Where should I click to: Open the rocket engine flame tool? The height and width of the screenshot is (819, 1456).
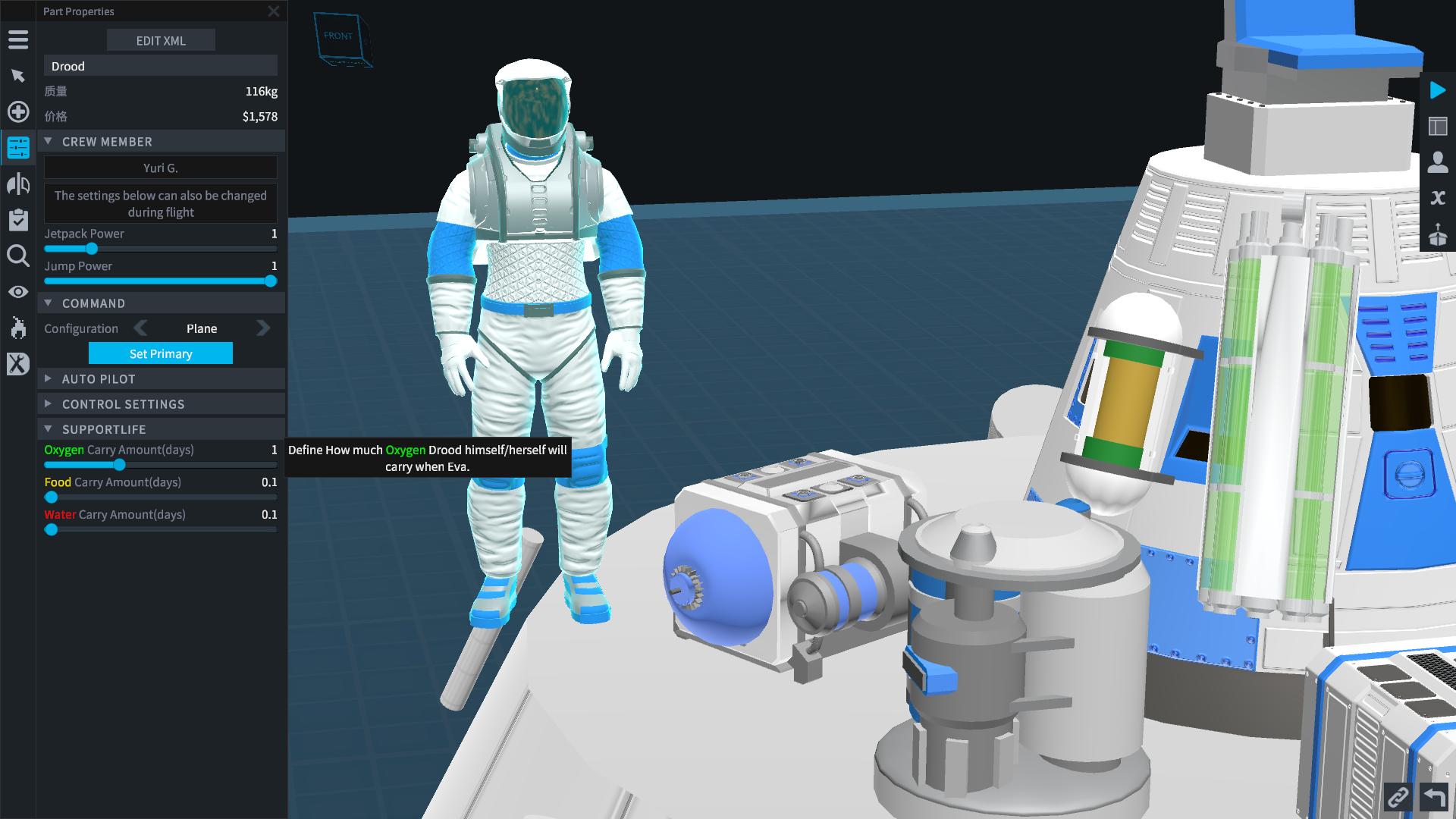[x=18, y=328]
